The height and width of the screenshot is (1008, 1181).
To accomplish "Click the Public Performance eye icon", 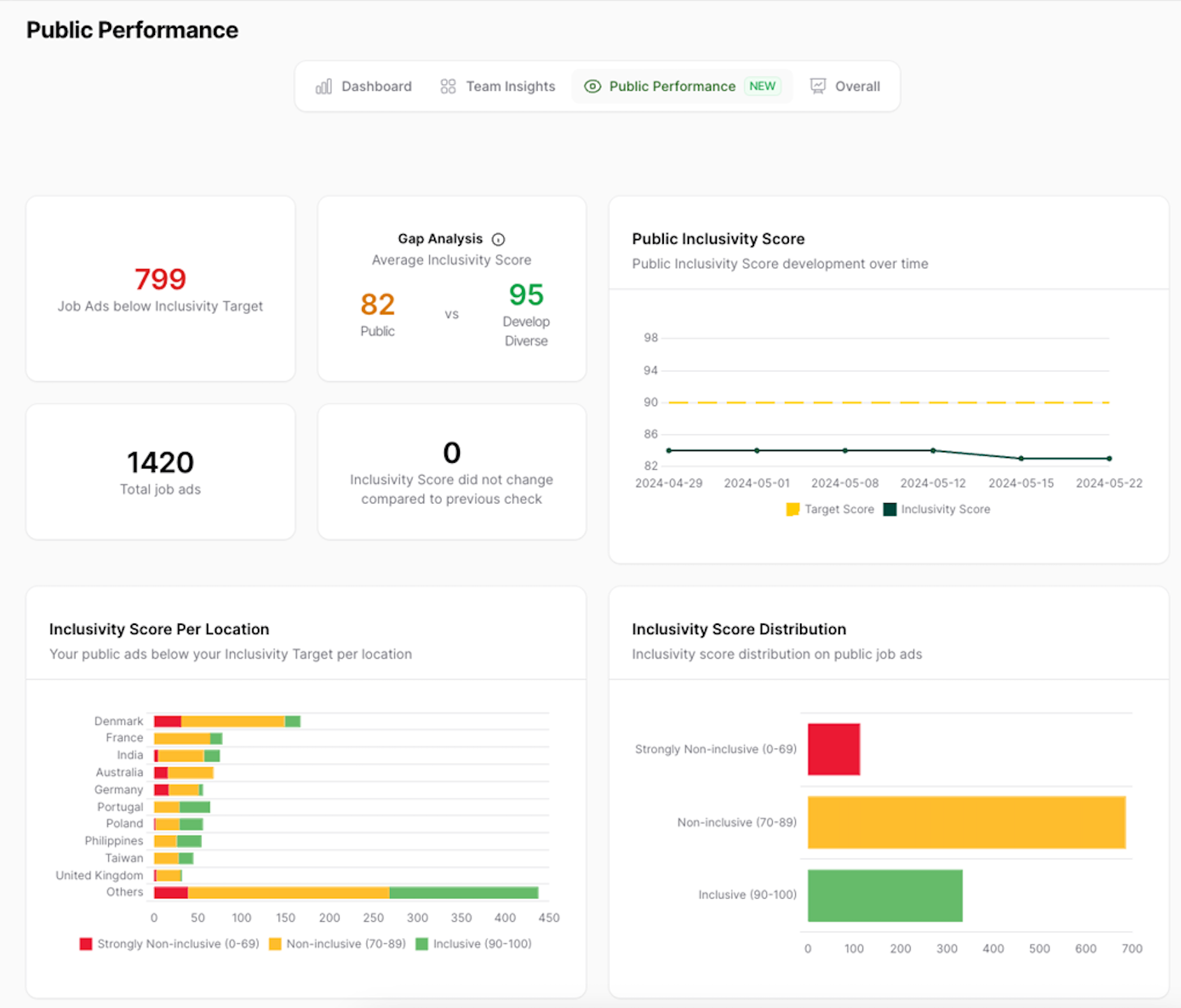I will pyautogui.click(x=593, y=87).
